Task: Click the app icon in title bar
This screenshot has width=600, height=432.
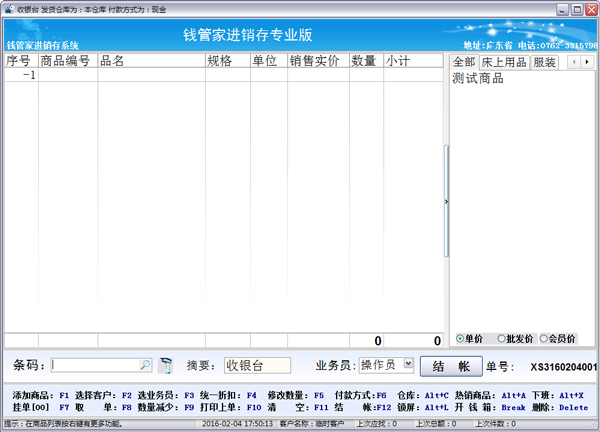Action: pyautogui.click(x=10, y=9)
